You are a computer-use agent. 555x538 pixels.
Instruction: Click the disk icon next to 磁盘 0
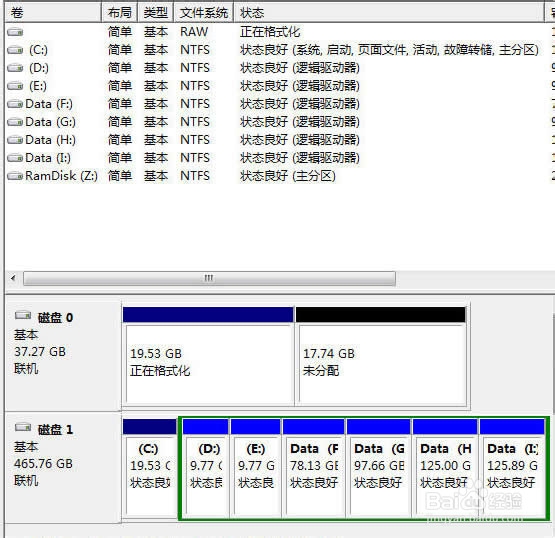point(23,315)
